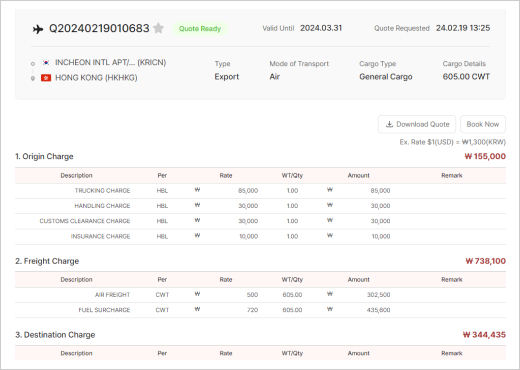Click the TRUCKING CHARGE row description

click(x=102, y=191)
